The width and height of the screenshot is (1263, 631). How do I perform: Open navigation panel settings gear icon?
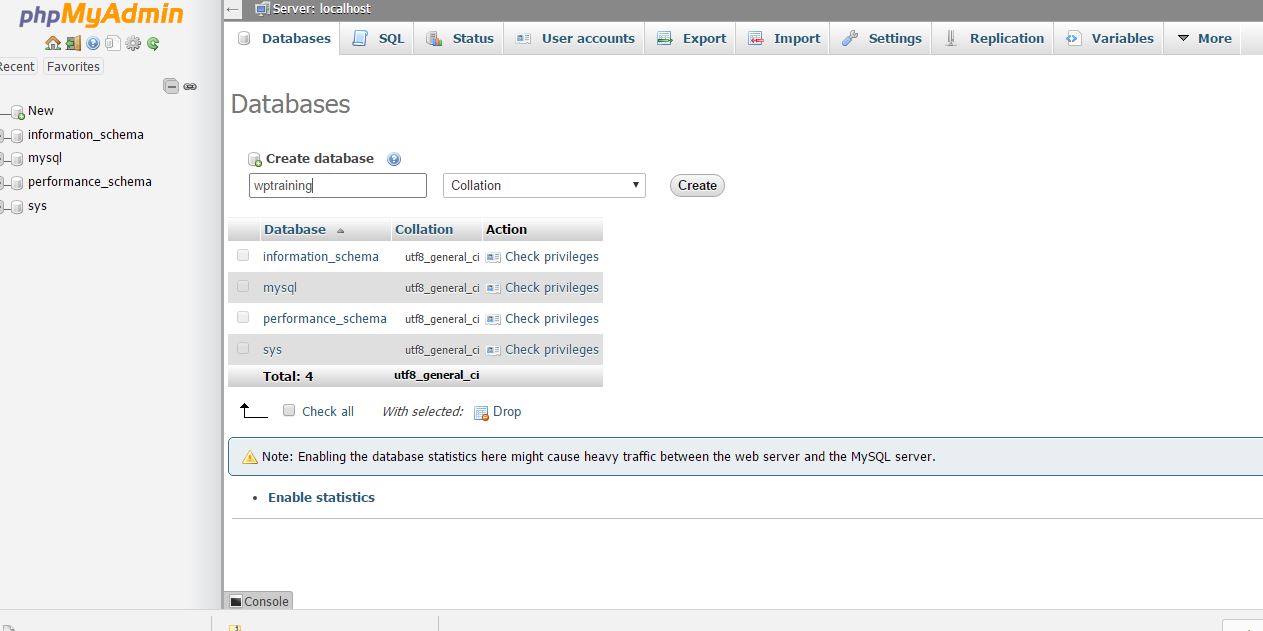pyautogui.click(x=133, y=43)
